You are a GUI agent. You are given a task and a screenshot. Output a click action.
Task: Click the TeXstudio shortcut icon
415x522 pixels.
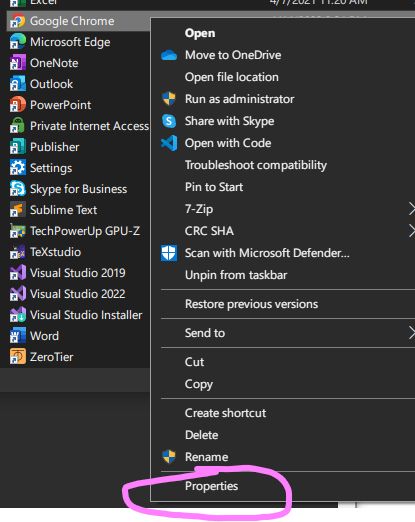pos(18,252)
